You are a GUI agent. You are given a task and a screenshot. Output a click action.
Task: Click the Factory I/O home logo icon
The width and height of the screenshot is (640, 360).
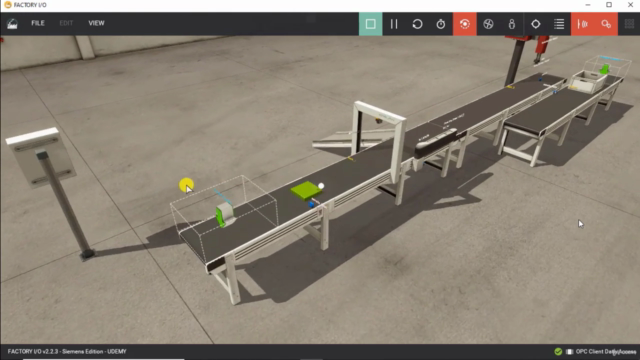click(12, 24)
